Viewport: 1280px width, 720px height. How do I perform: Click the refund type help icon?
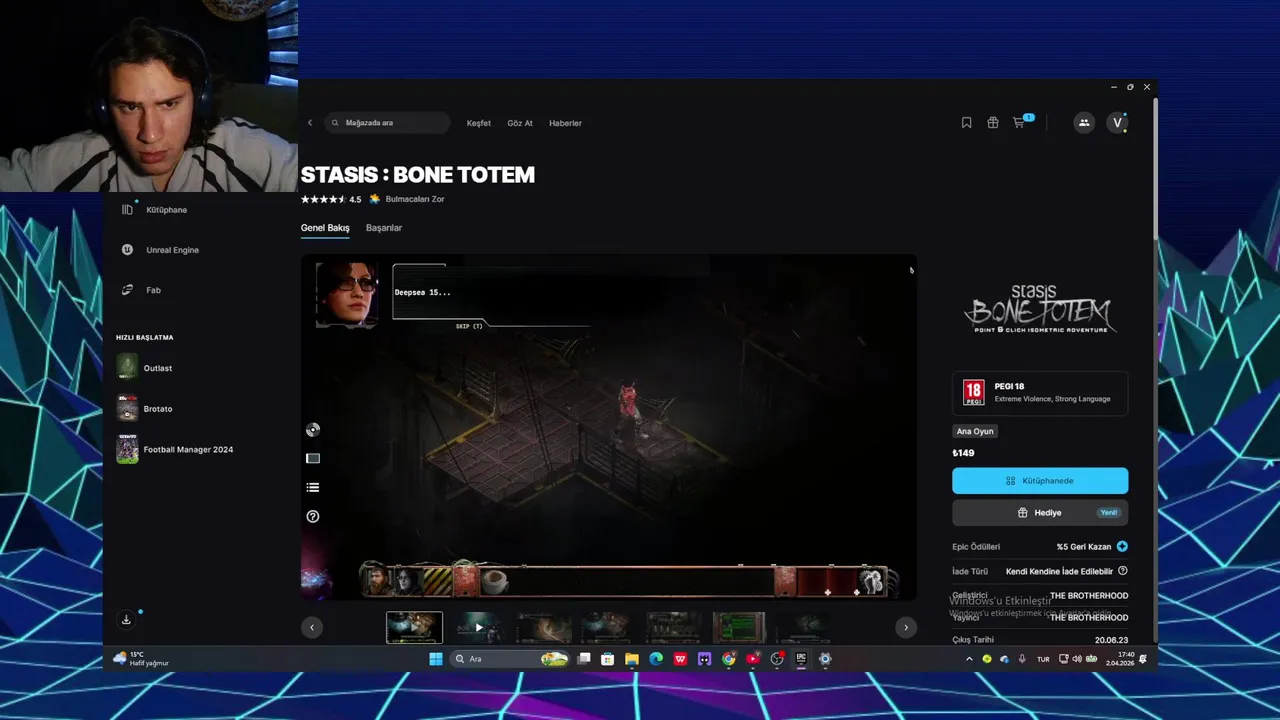click(x=1122, y=571)
